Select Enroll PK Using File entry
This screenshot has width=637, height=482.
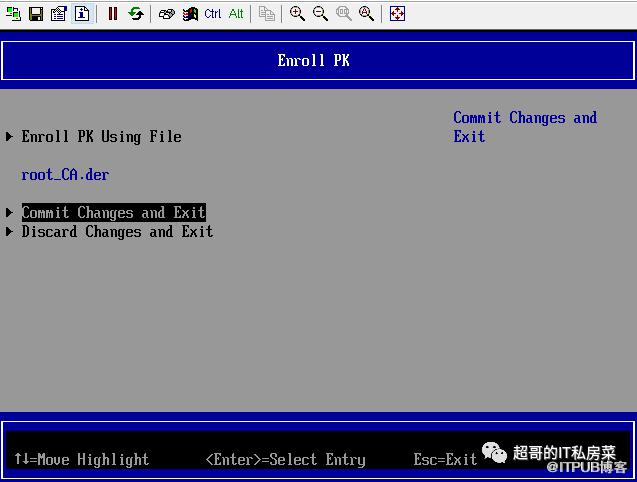101,137
